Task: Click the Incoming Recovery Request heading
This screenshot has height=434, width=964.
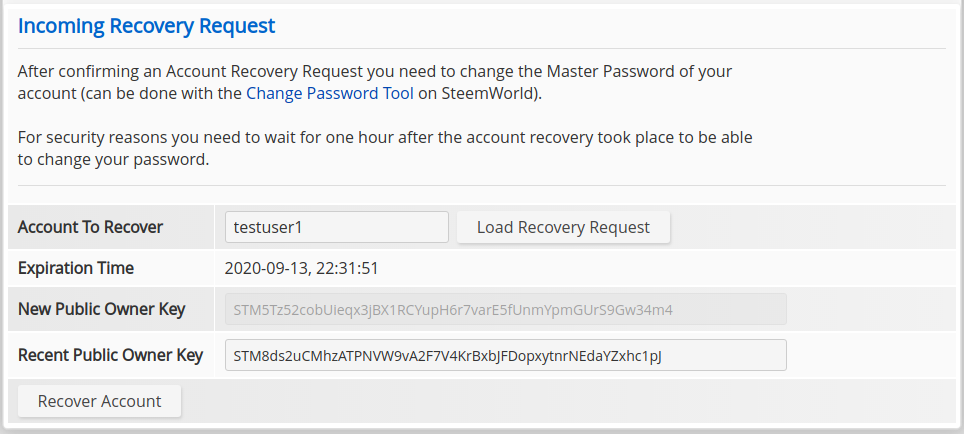Action: [146, 26]
